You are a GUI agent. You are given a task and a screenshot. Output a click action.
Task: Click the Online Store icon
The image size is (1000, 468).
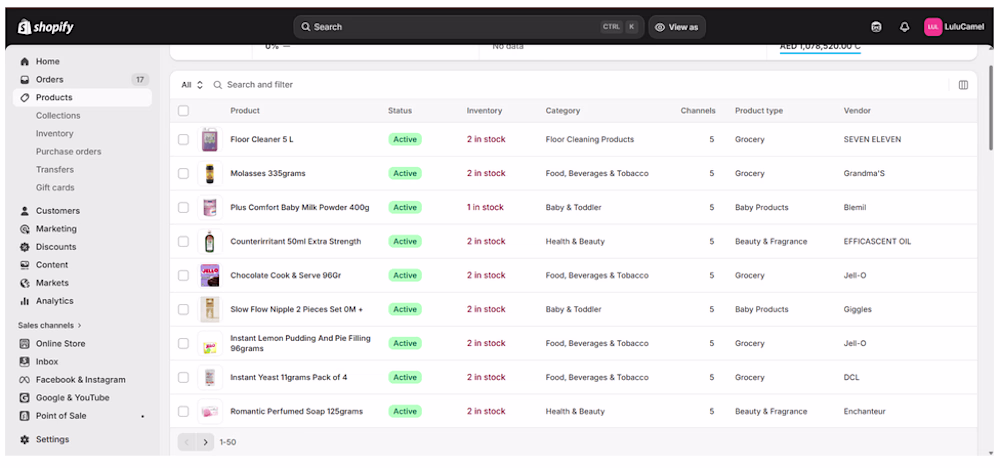click(25, 344)
